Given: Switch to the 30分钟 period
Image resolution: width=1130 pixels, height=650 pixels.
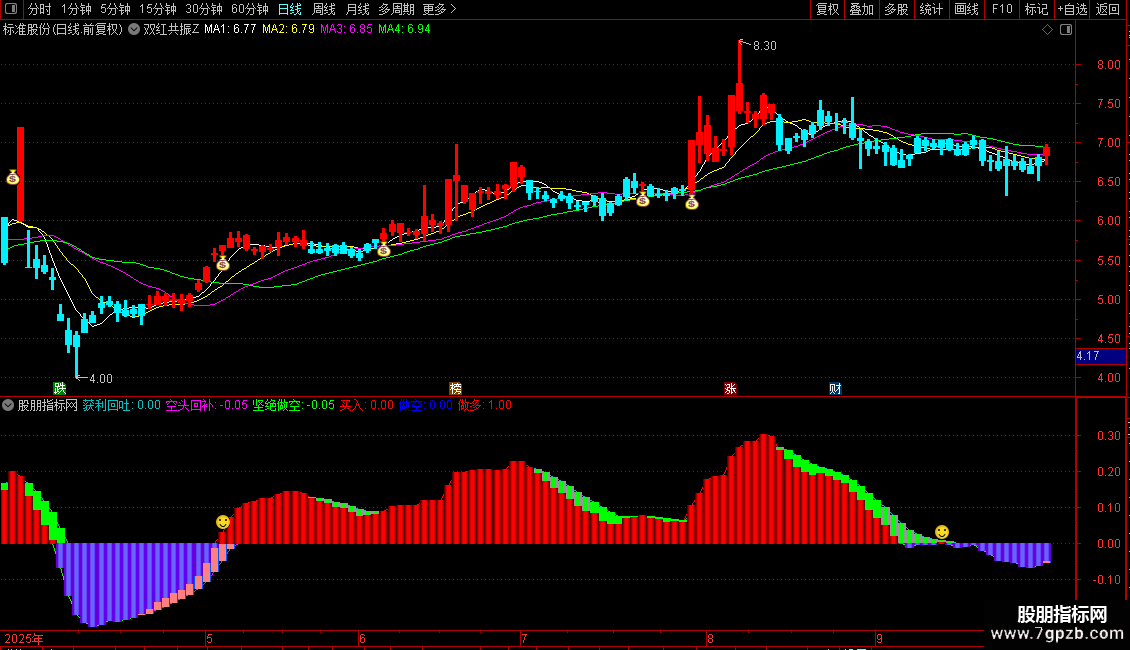Looking at the screenshot, I should pyautogui.click(x=204, y=9).
